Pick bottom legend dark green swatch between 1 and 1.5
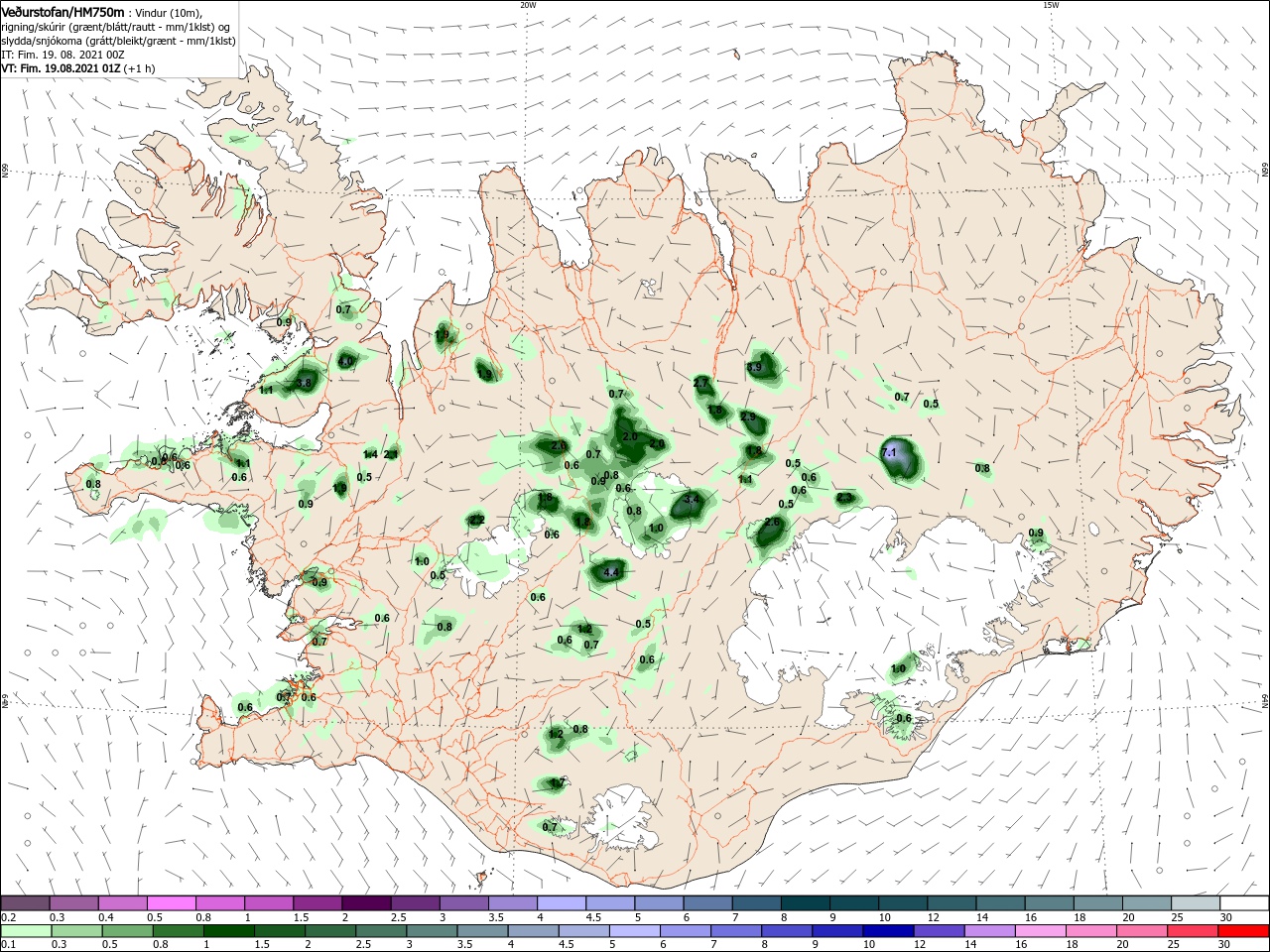The image size is (1270, 952). pyautogui.click(x=227, y=930)
